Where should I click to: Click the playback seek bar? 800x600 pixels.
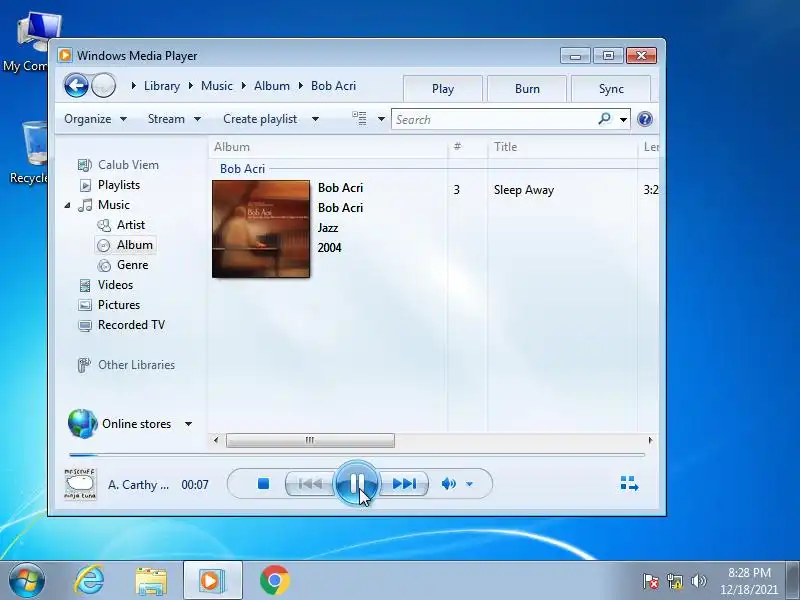357,454
